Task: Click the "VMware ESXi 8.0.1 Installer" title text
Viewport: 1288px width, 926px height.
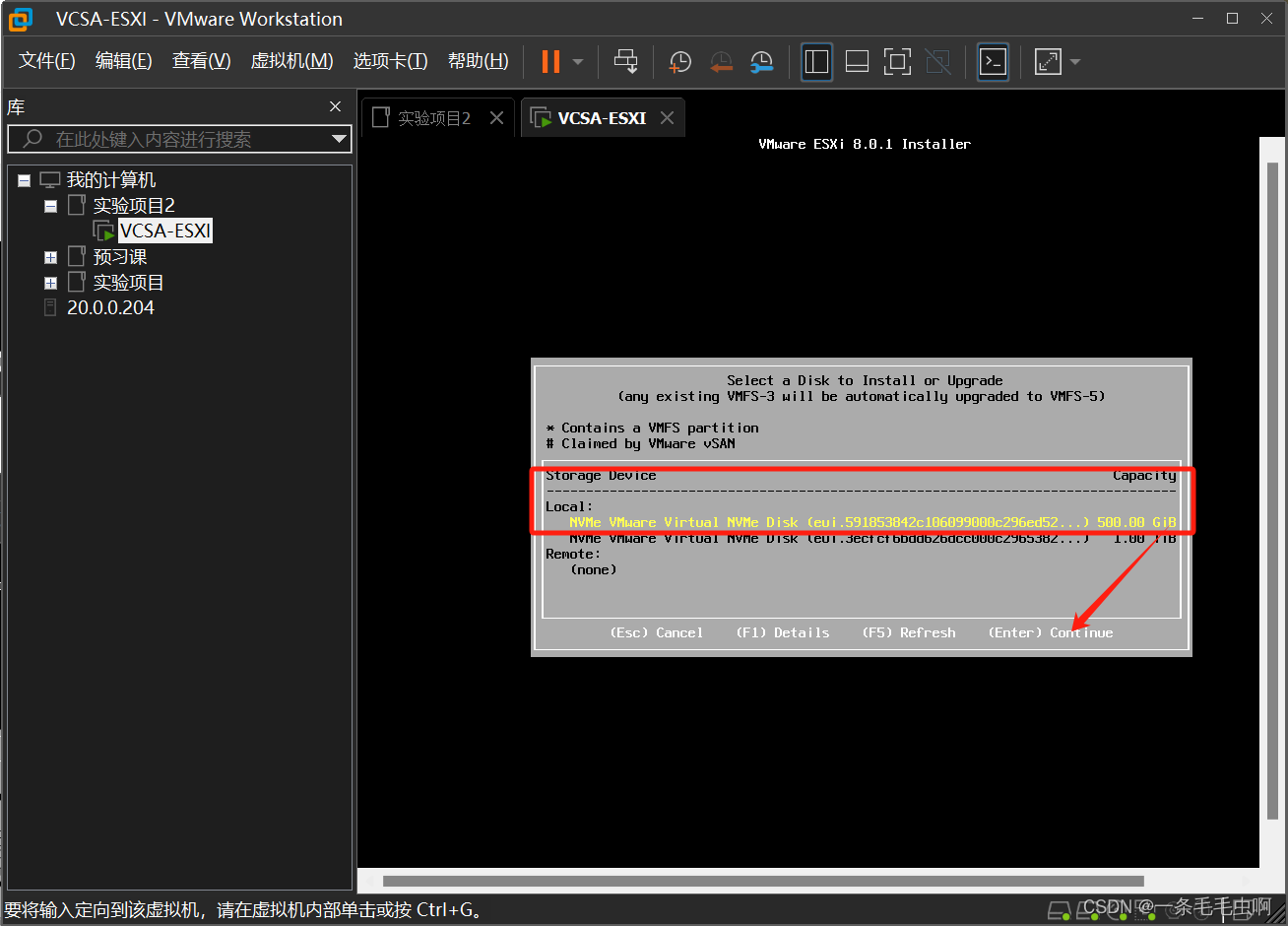Action: point(865,144)
